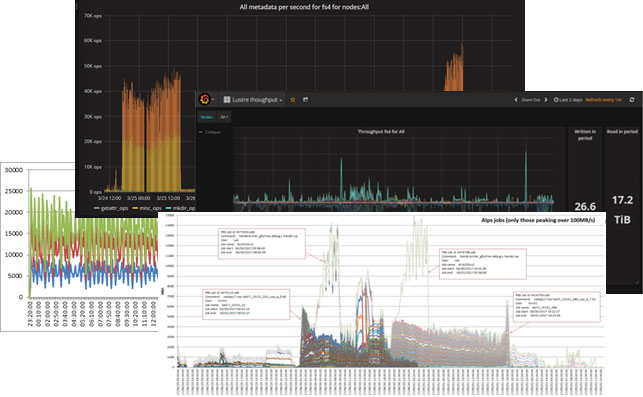Open the Last 2 days time picker
643x397 pixels.
click(568, 100)
